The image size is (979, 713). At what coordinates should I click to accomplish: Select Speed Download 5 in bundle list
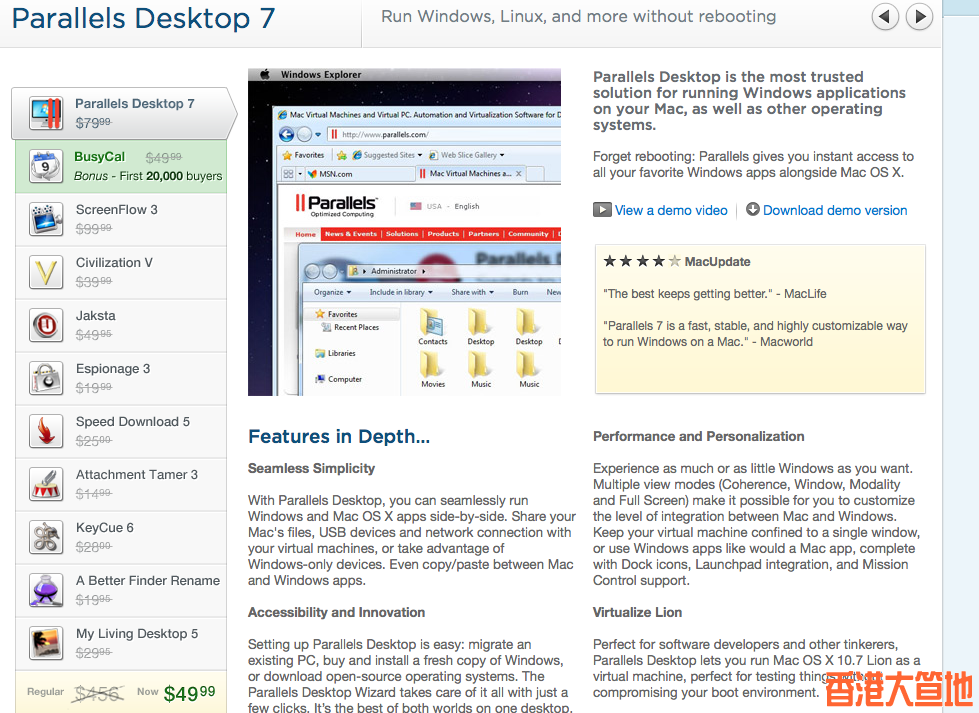tap(121, 432)
